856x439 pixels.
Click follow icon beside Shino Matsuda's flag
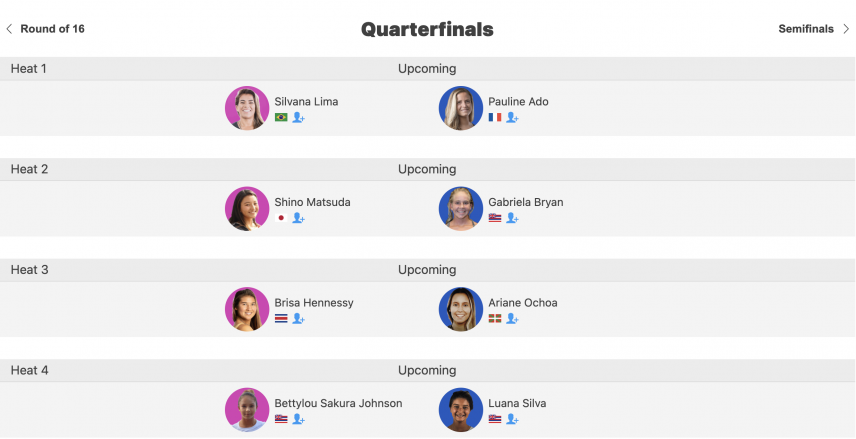(298, 218)
